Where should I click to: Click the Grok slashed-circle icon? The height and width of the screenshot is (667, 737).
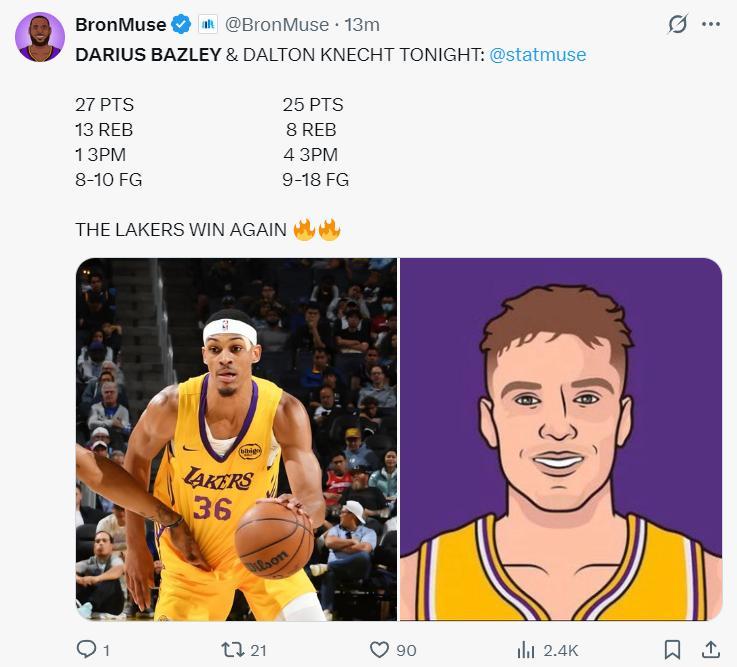(x=678, y=24)
